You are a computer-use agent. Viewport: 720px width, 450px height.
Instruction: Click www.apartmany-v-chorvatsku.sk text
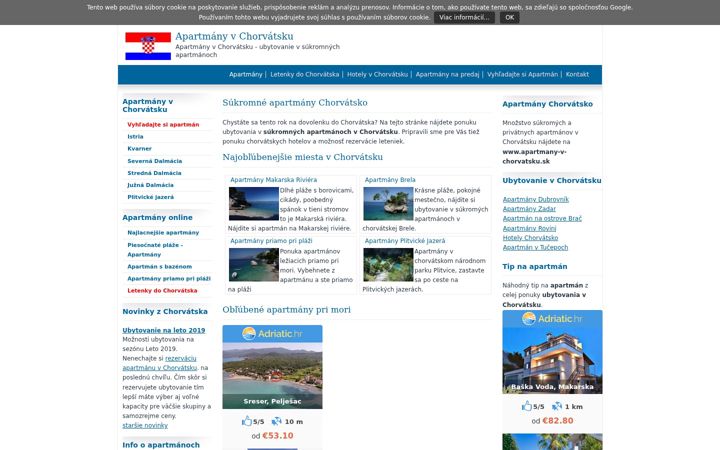click(x=534, y=157)
